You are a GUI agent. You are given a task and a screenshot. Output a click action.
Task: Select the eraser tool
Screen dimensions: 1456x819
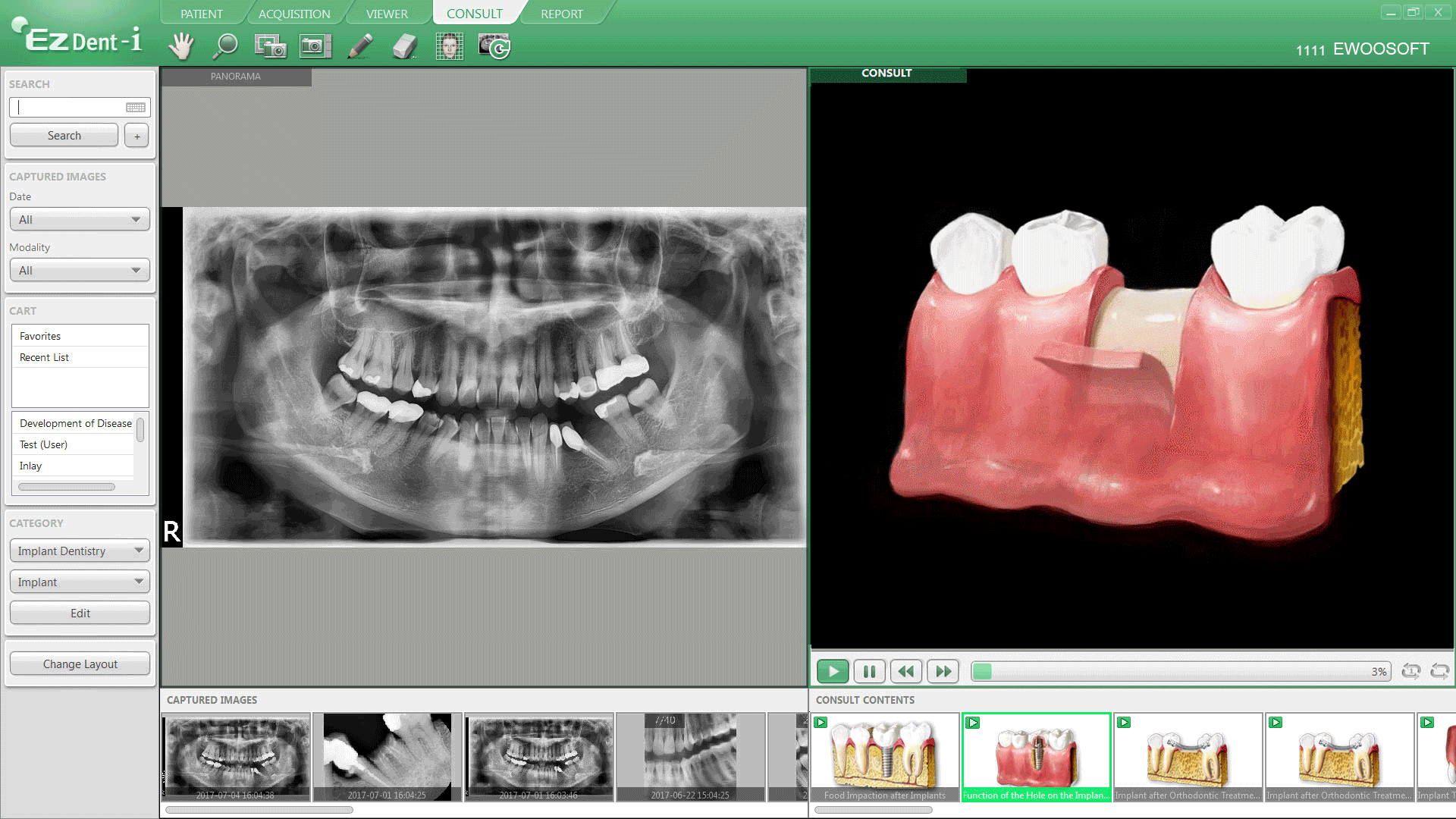pos(405,47)
